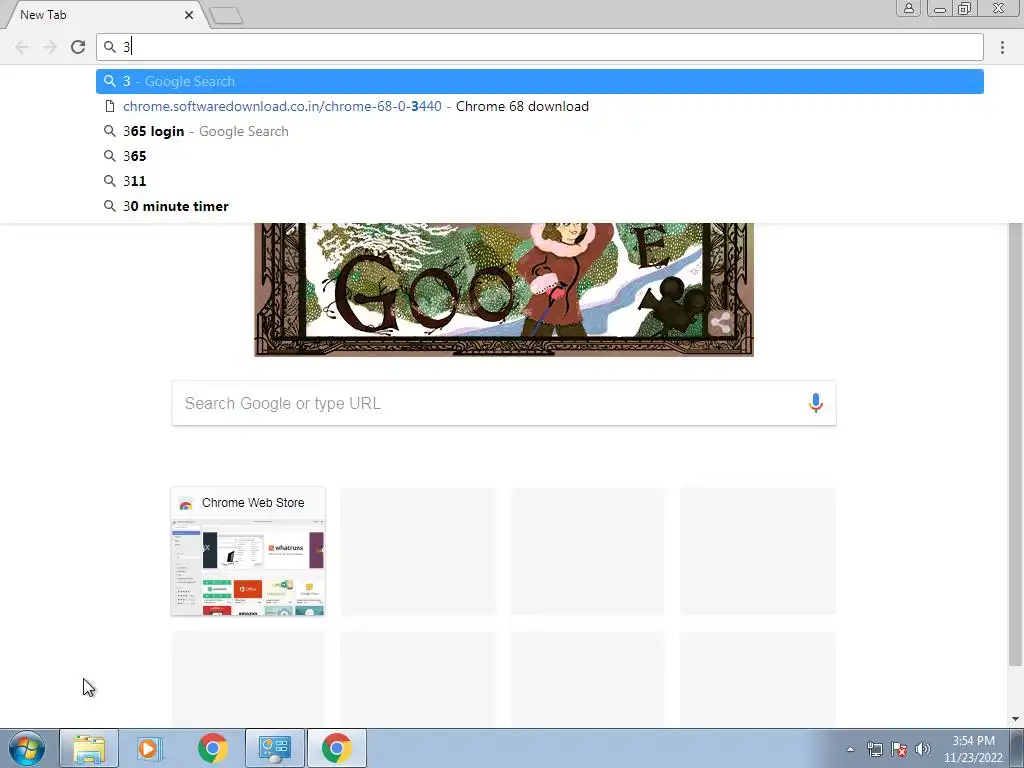Select the '365' search suggestion
This screenshot has width=1024, height=768.
(x=539, y=156)
